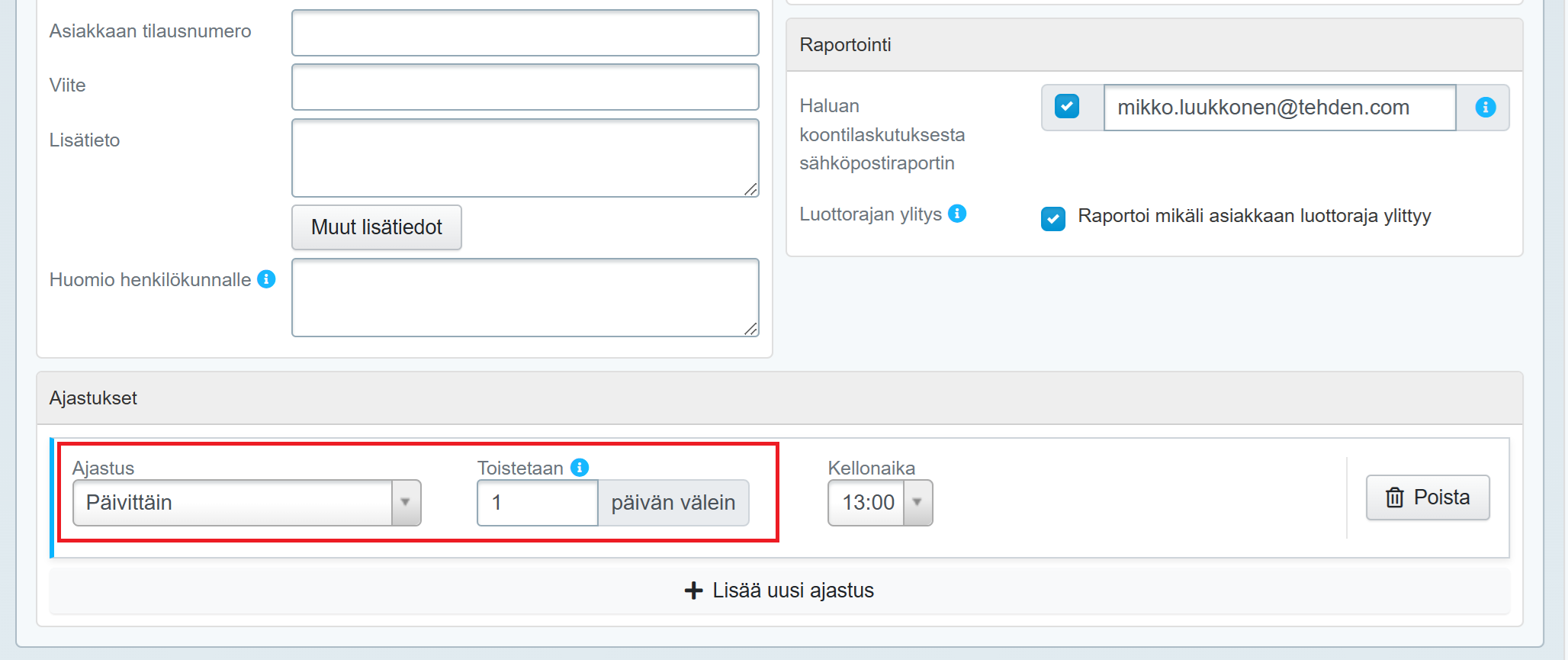Expand the Kellonaika 13:00 dropdown
The width and height of the screenshot is (1568, 660).
pyautogui.click(x=917, y=503)
